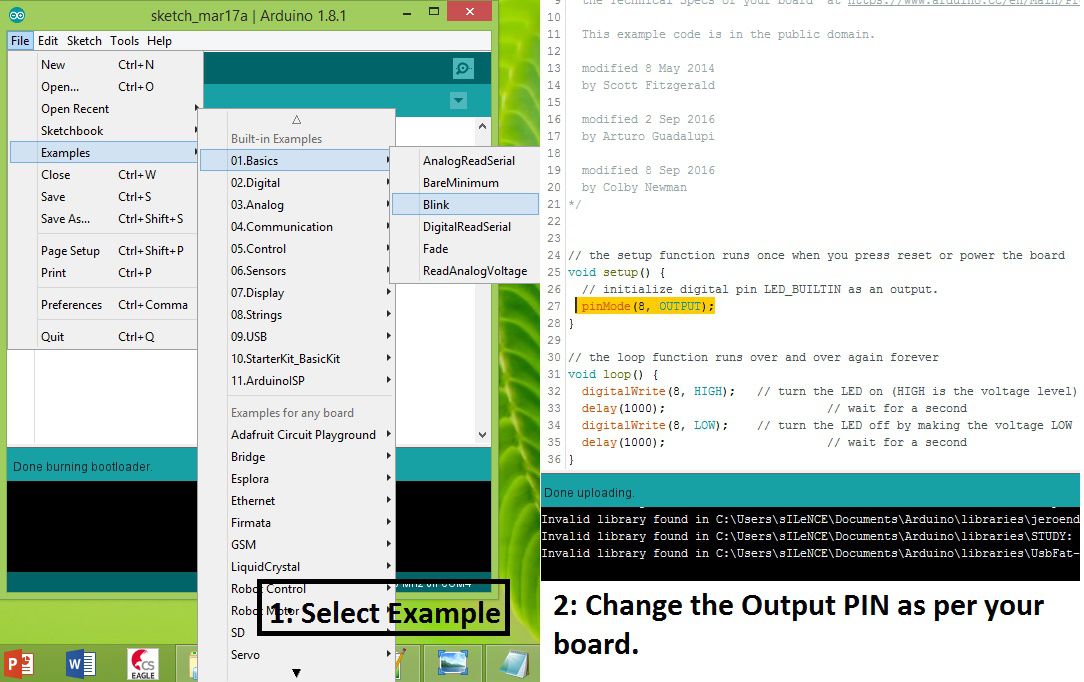Open the photo viewer taskbar icon

click(453, 663)
